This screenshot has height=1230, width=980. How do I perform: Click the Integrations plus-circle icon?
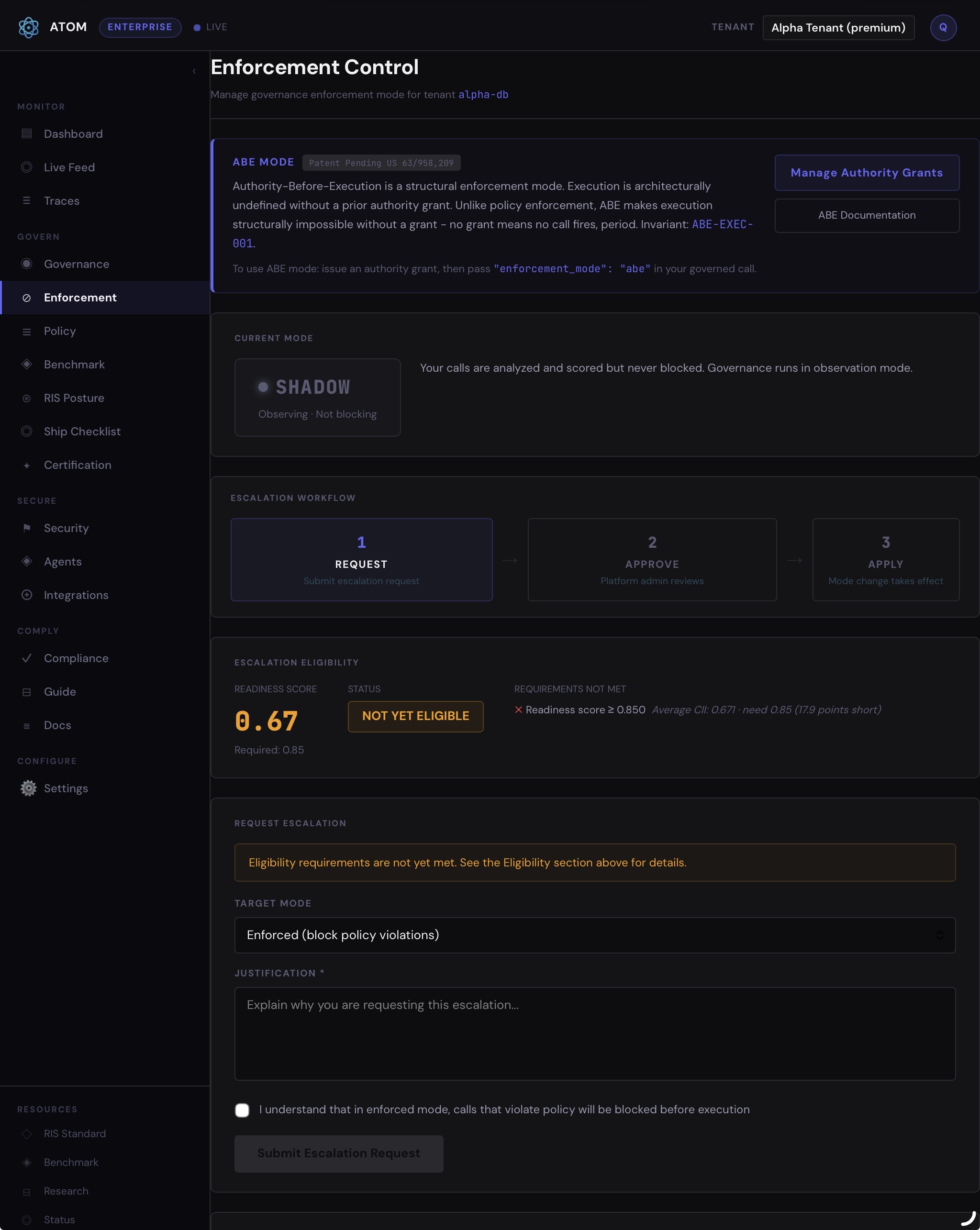(x=27, y=595)
